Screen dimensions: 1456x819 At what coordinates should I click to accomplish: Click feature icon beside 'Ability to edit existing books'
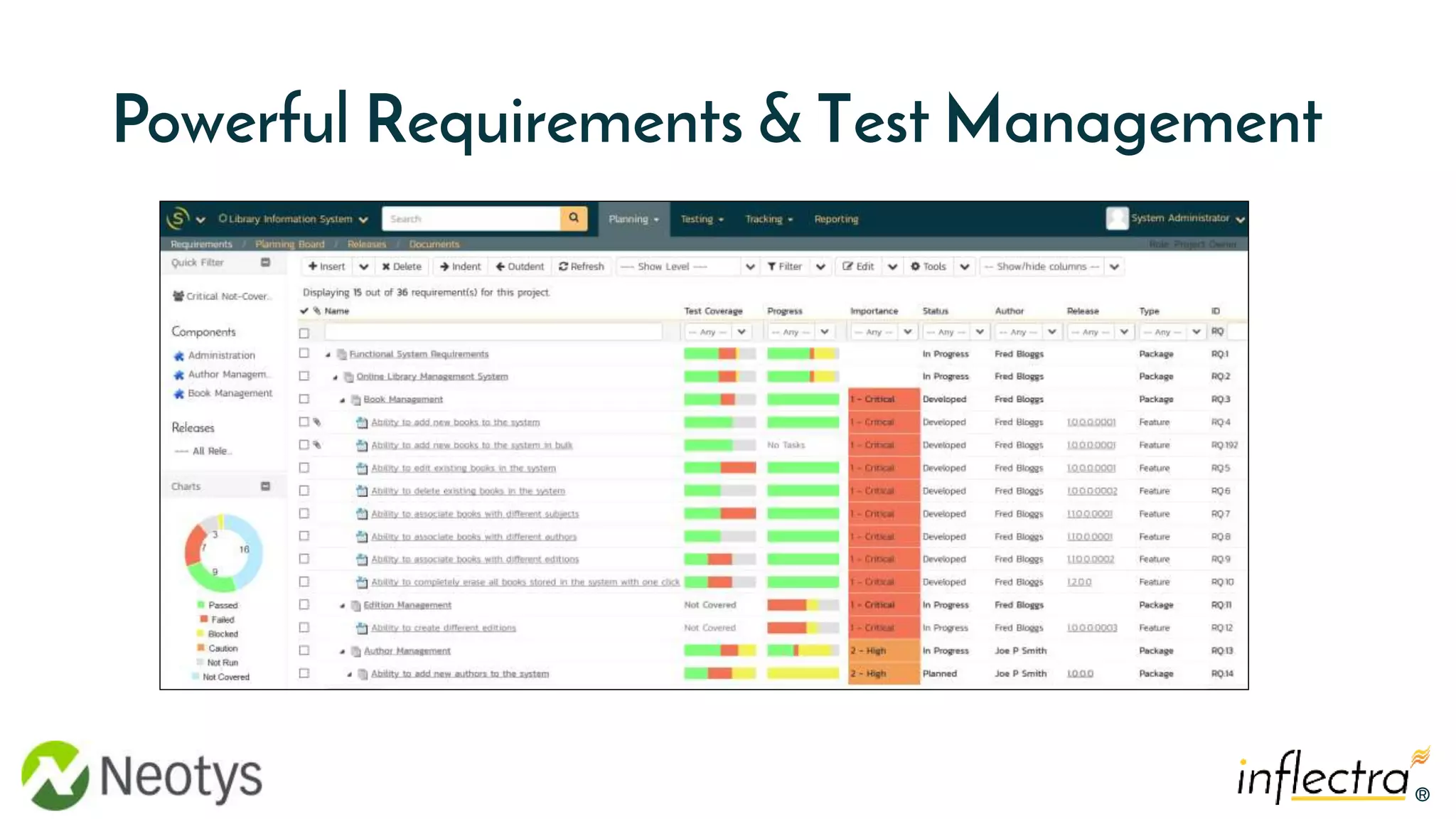[362, 469]
